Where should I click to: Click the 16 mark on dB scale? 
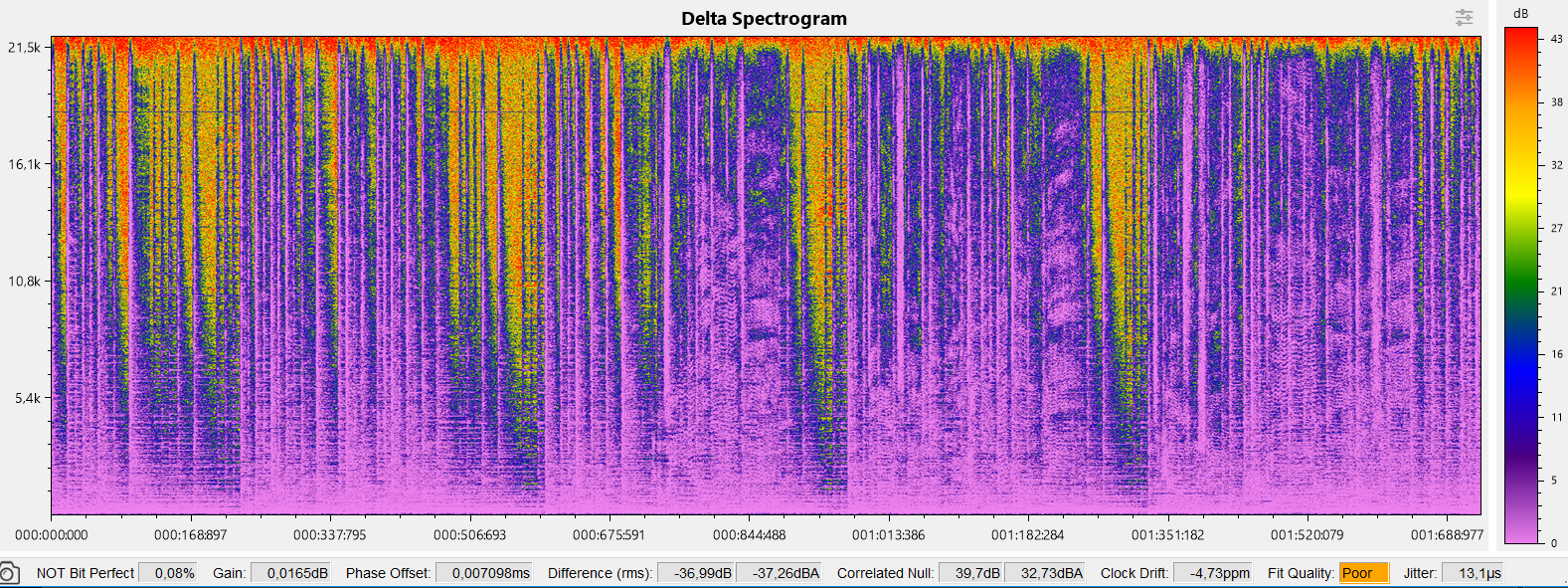1557,353
